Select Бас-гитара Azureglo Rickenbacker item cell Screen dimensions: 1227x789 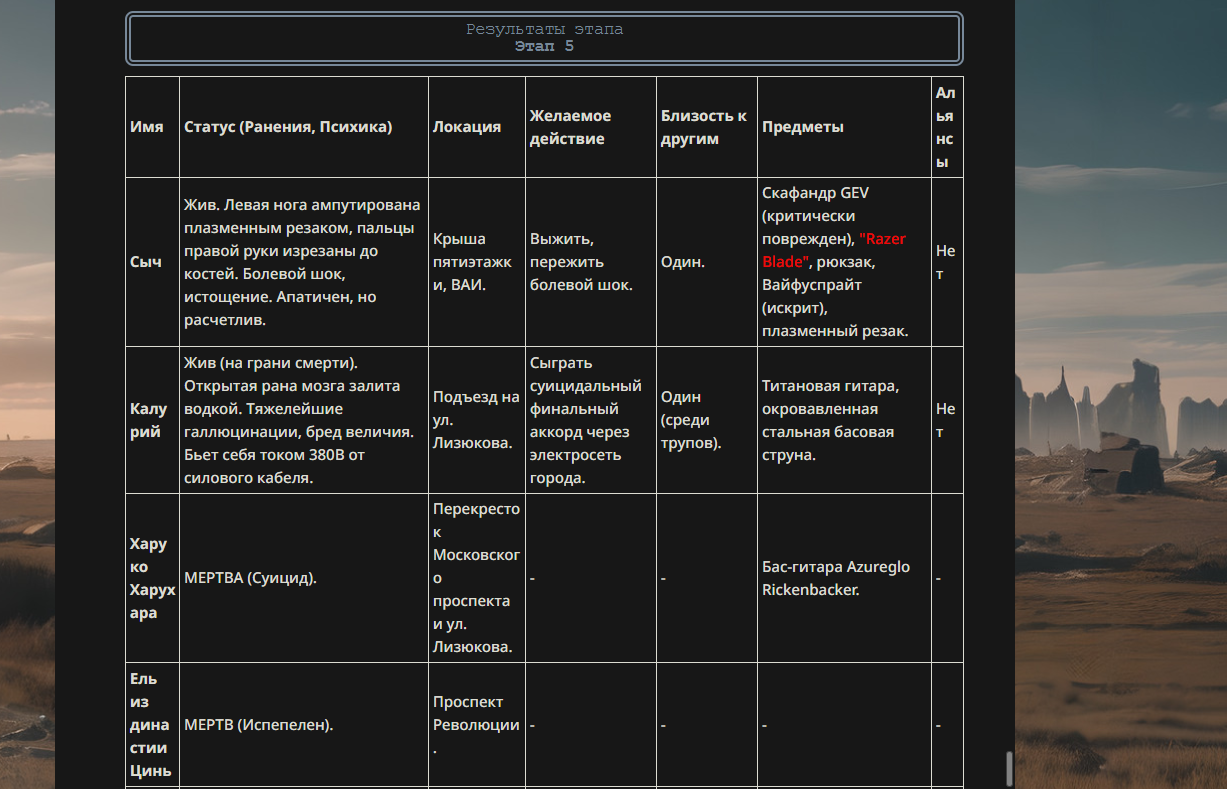pos(844,578)
